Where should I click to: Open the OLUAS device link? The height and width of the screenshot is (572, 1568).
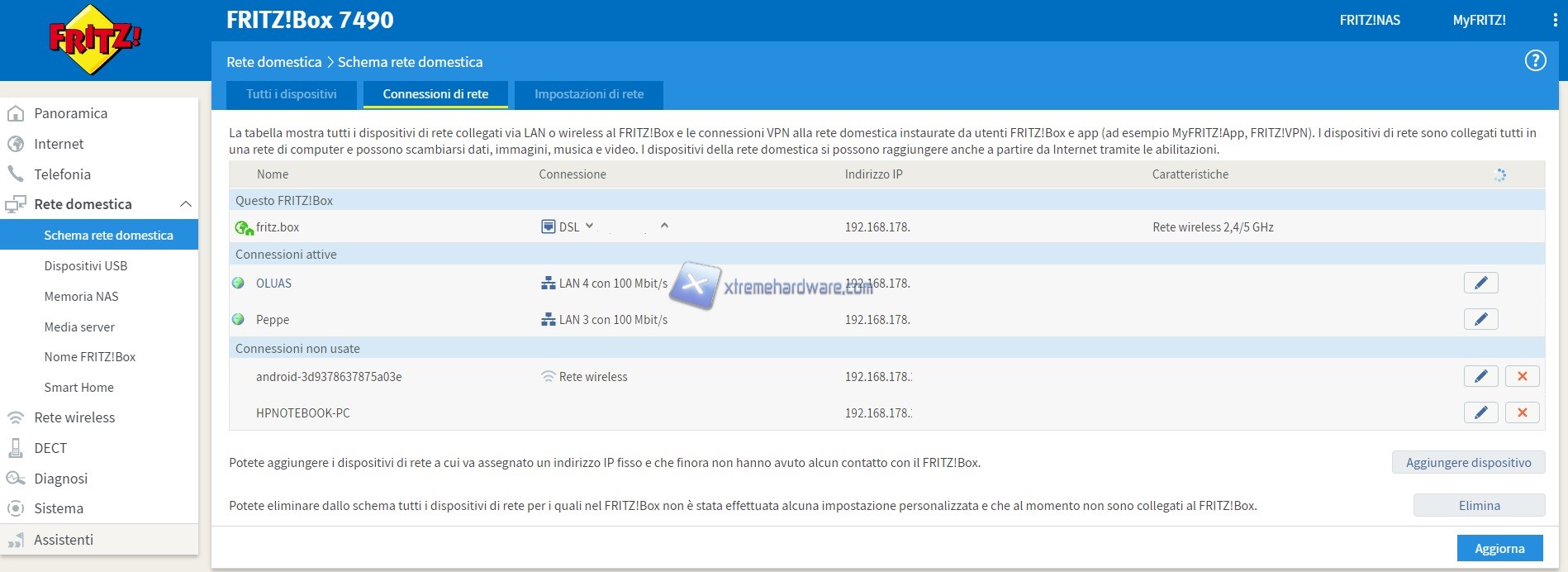point(273,284)
